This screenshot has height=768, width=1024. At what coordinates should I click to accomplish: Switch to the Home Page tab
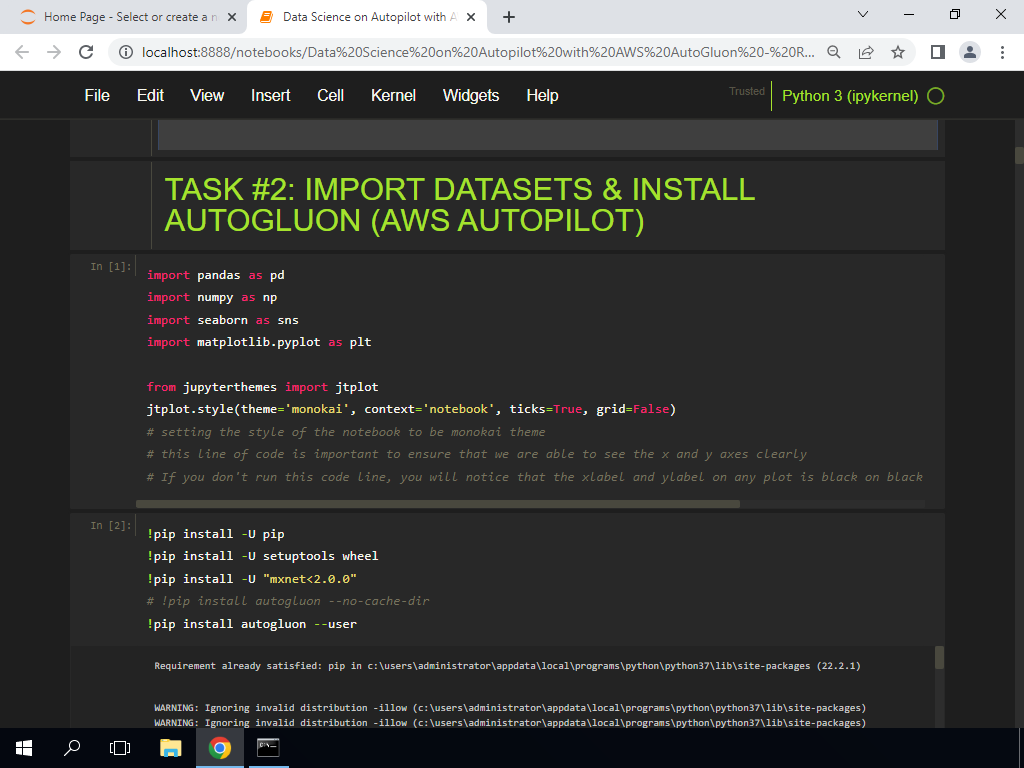tap(120, 17)
